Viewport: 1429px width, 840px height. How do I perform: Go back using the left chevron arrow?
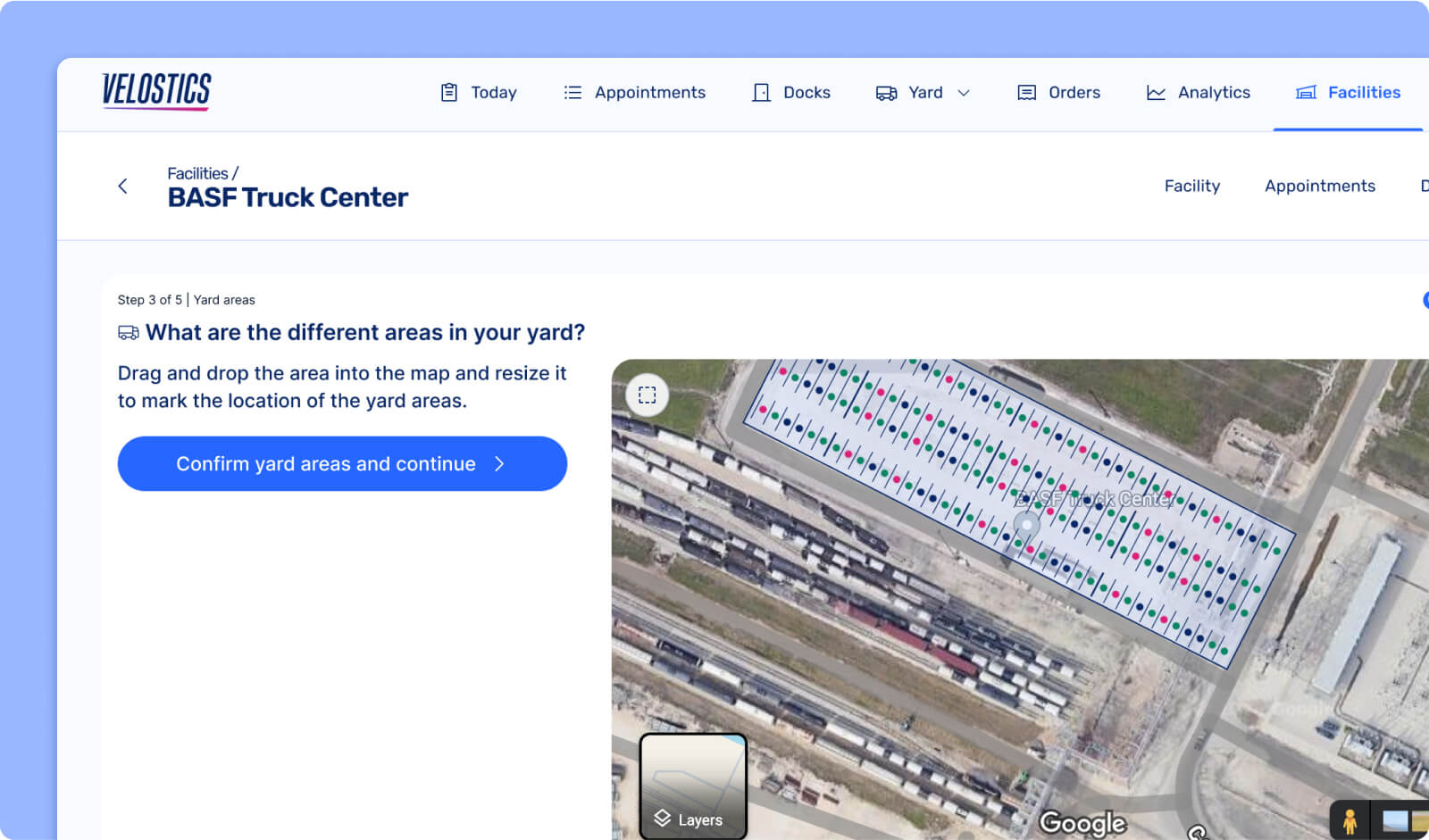tap(123, 186)
